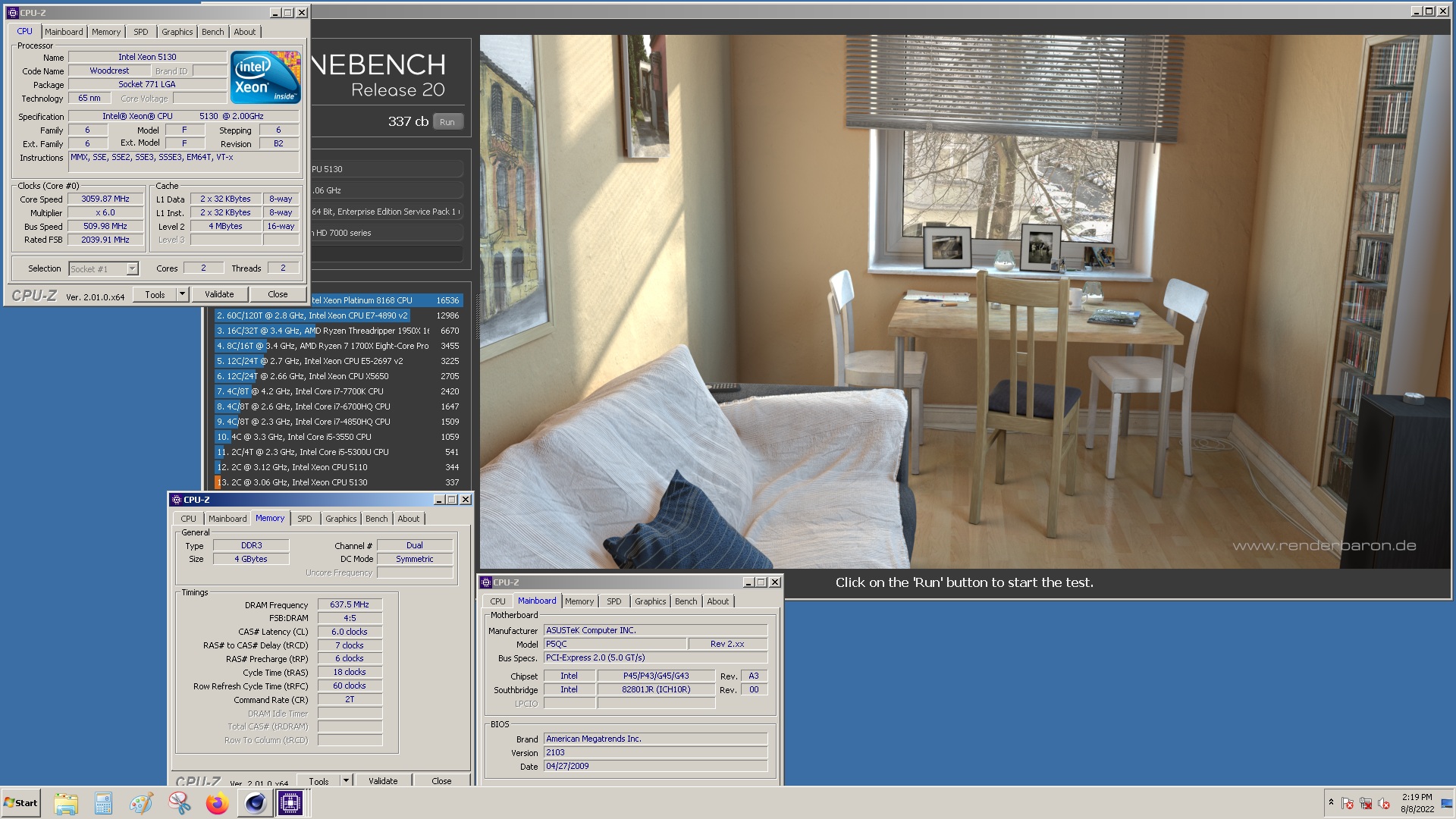
Task: Click the Bus Speed value 509.98 MHz
Action: 105,226
